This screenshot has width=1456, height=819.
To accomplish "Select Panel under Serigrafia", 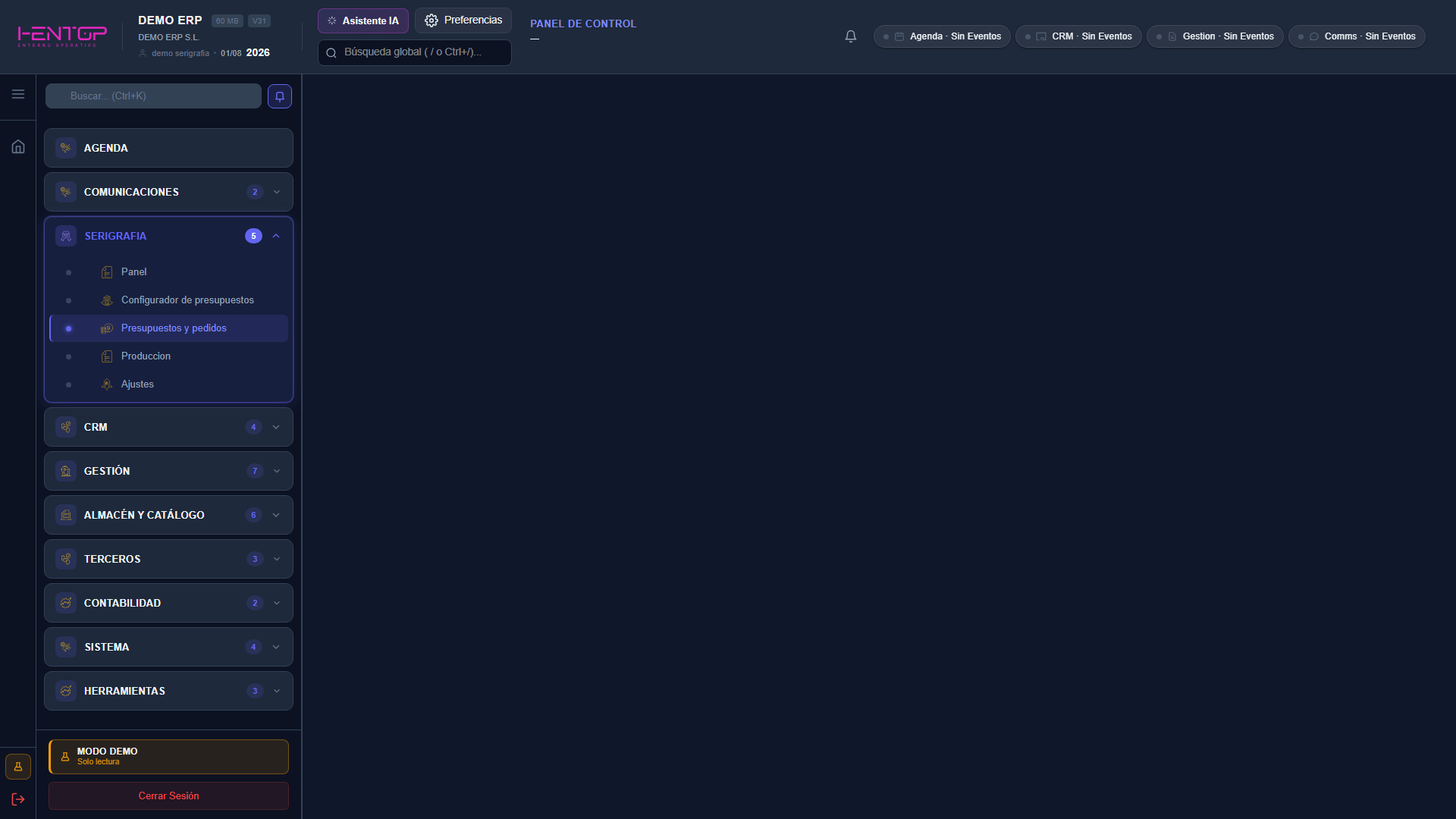I will (134, 272).
